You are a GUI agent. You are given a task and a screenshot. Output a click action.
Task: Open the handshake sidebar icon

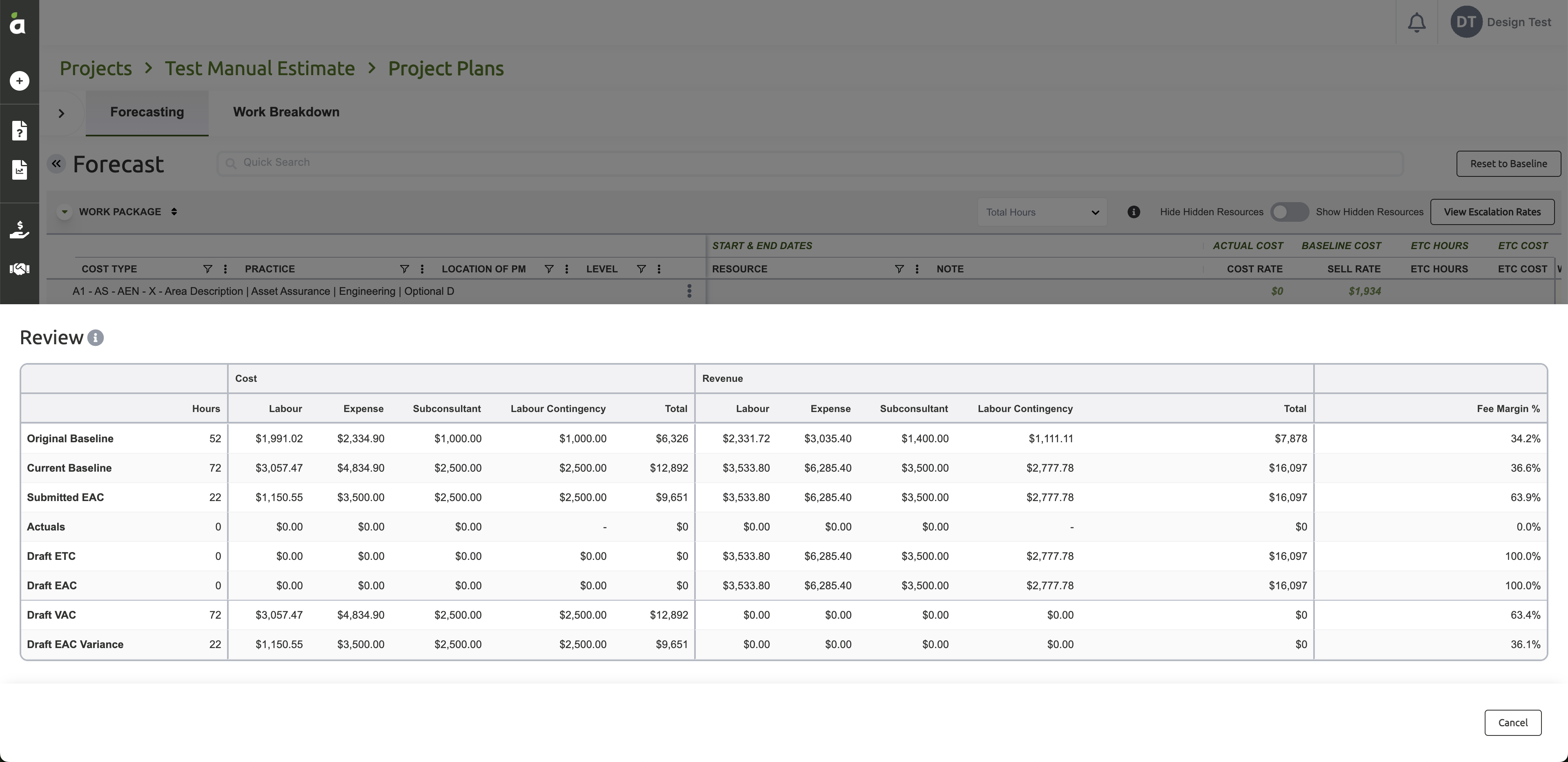tap(20, 268)
